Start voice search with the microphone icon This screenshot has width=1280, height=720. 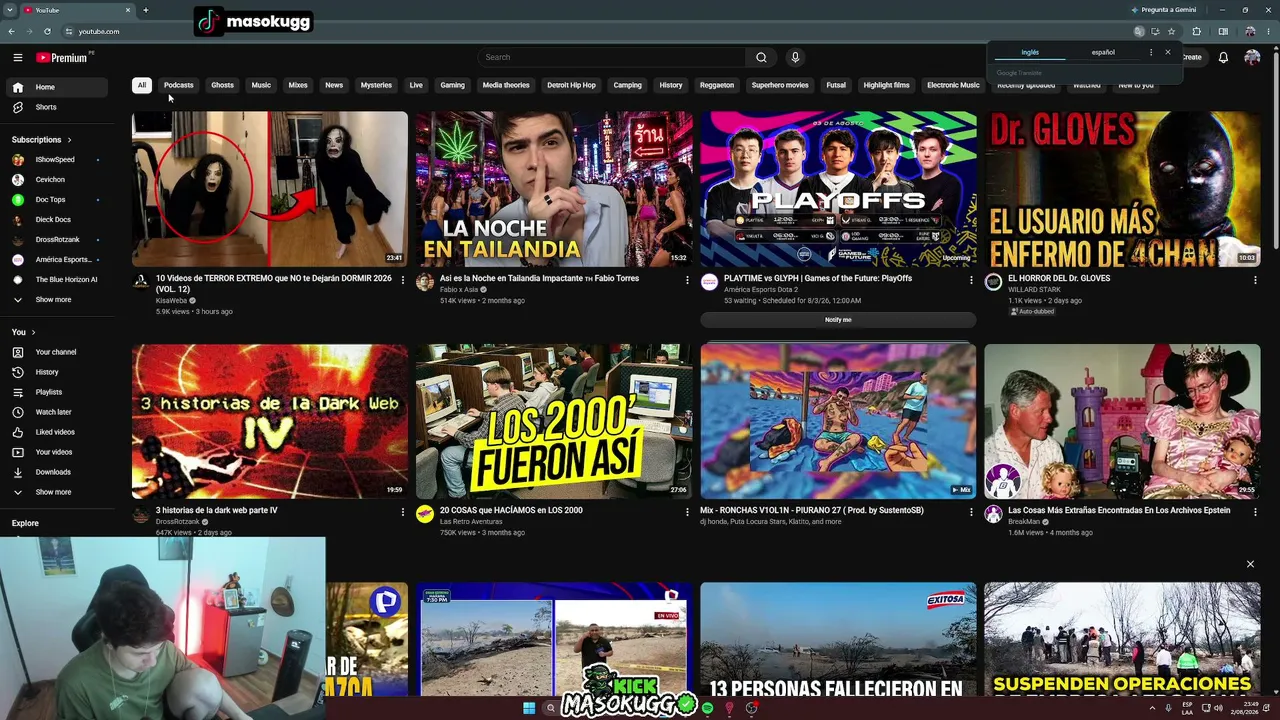795,57
